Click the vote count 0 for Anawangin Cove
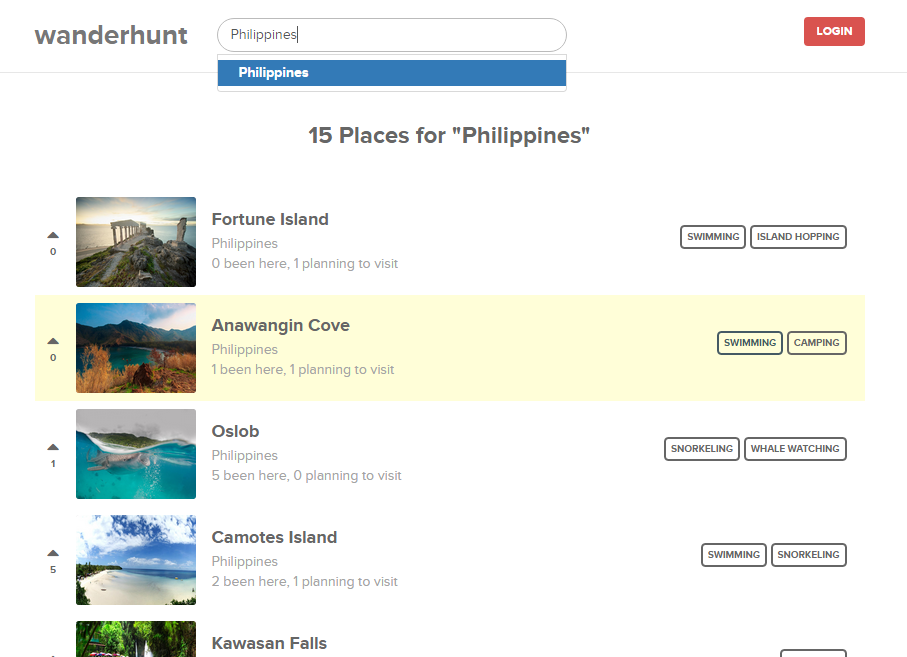This screenshot has width=907, height=657. pos(53,357)
